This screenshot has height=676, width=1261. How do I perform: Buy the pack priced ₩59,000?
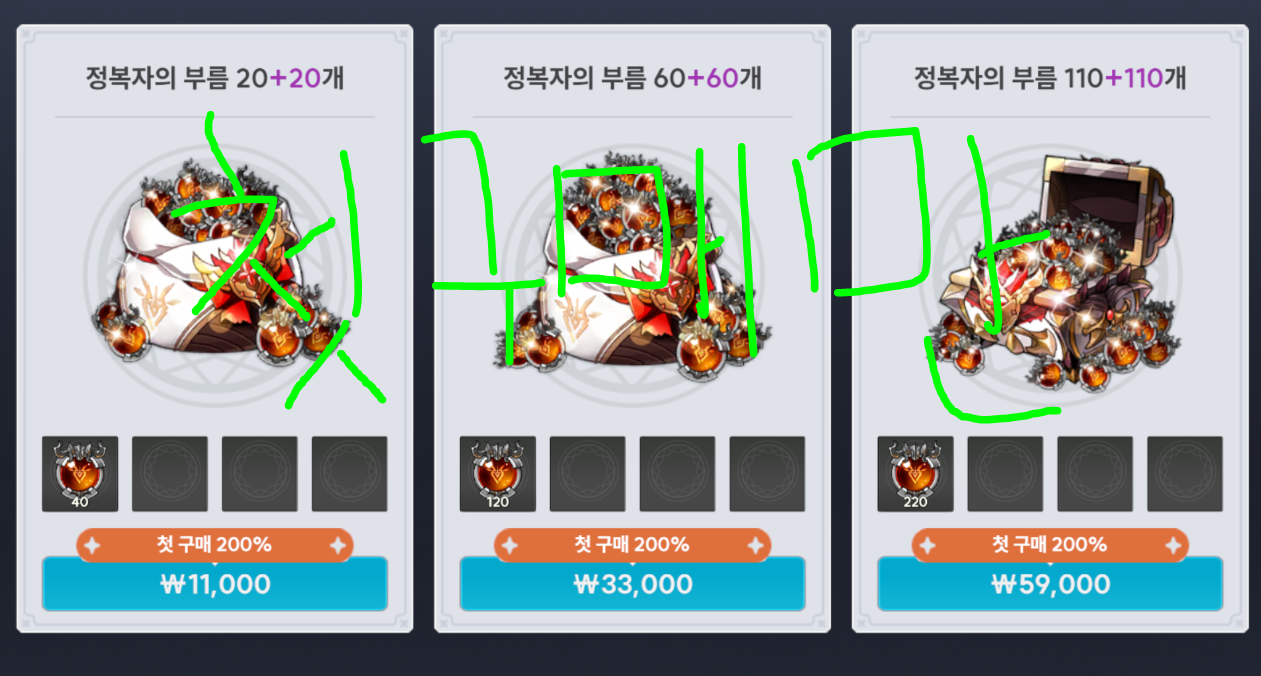pos(1050,584)
